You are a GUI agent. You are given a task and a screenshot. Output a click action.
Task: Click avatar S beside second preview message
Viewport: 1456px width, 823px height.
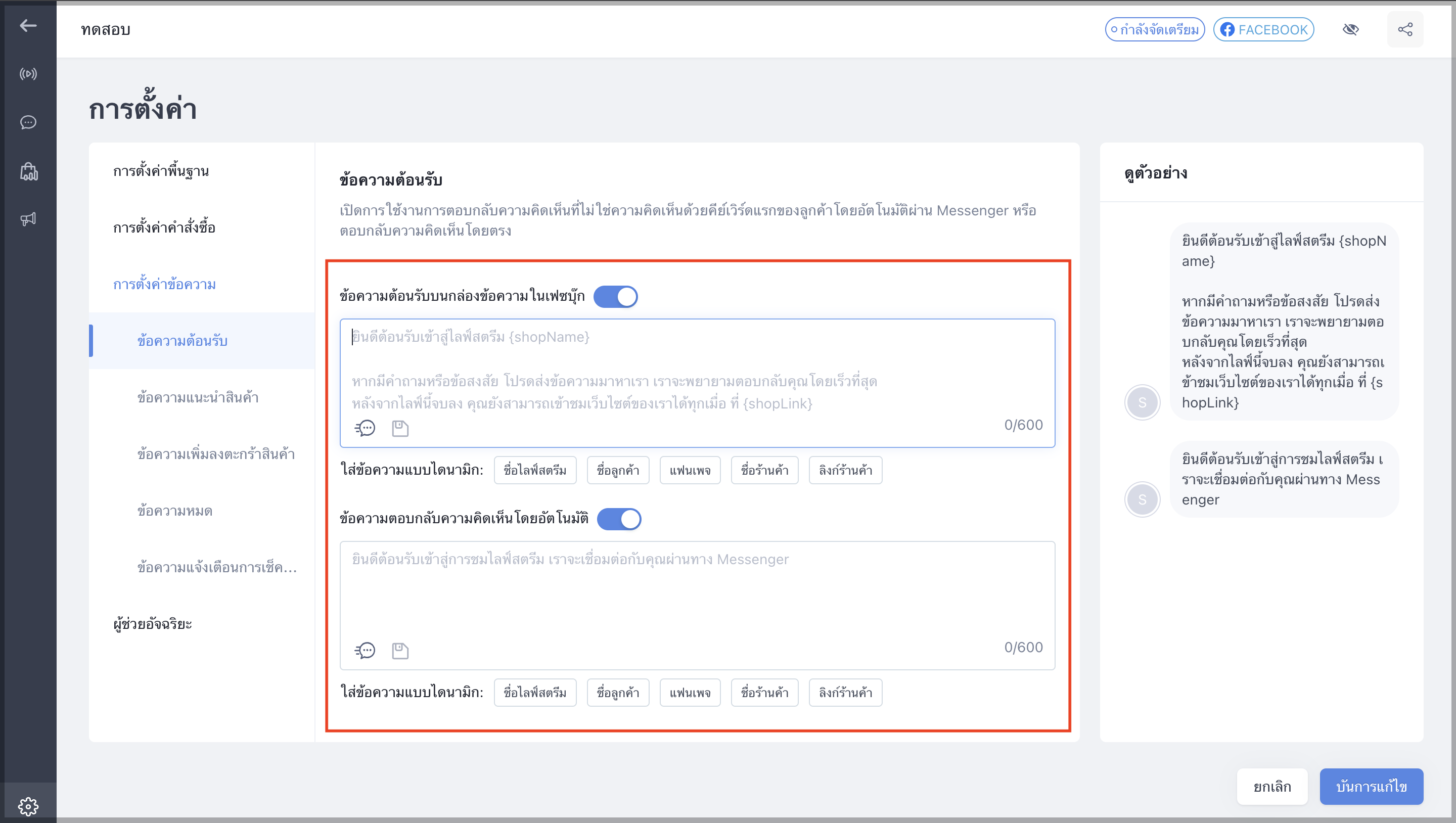pyautogui.click(x=1142, y=499)
